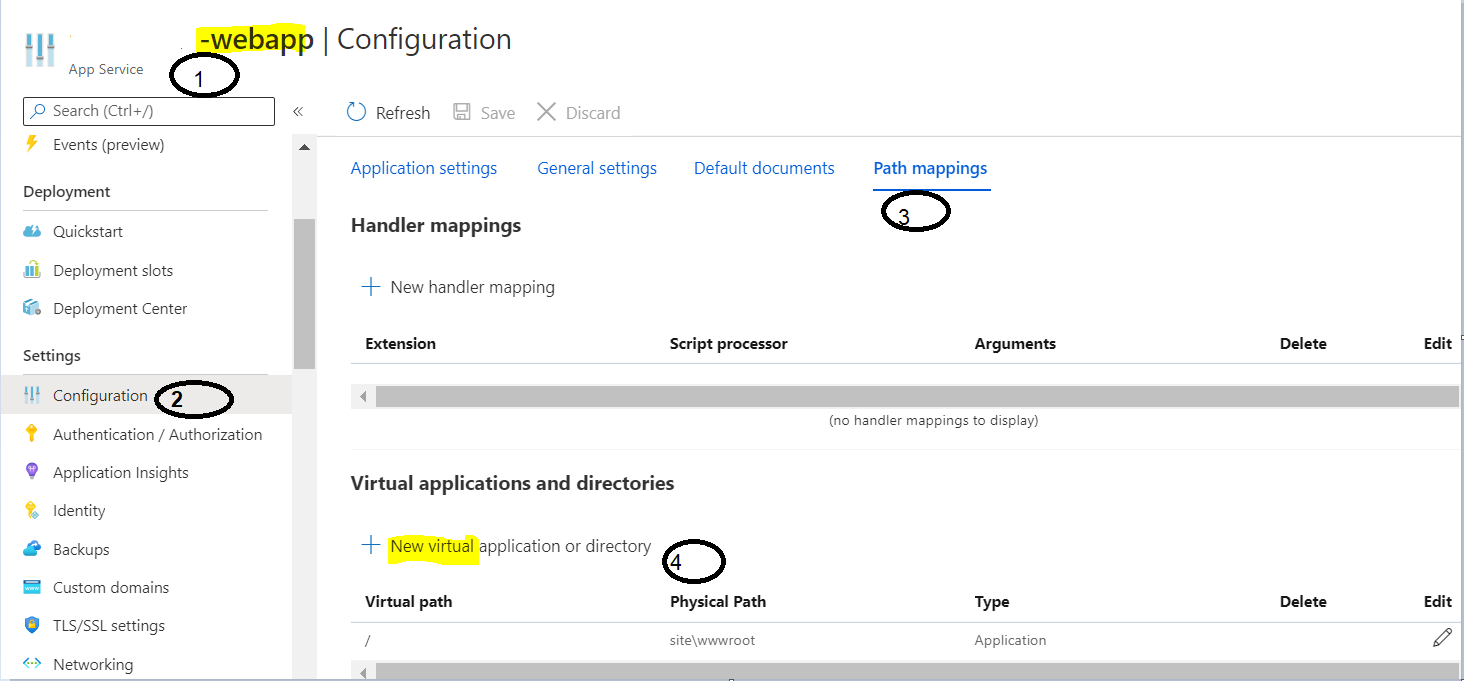The height and width of the screenshot is (681, 1464).
Task: Click the site\wwwroot physical path cell
Action: tap(713, 640)
